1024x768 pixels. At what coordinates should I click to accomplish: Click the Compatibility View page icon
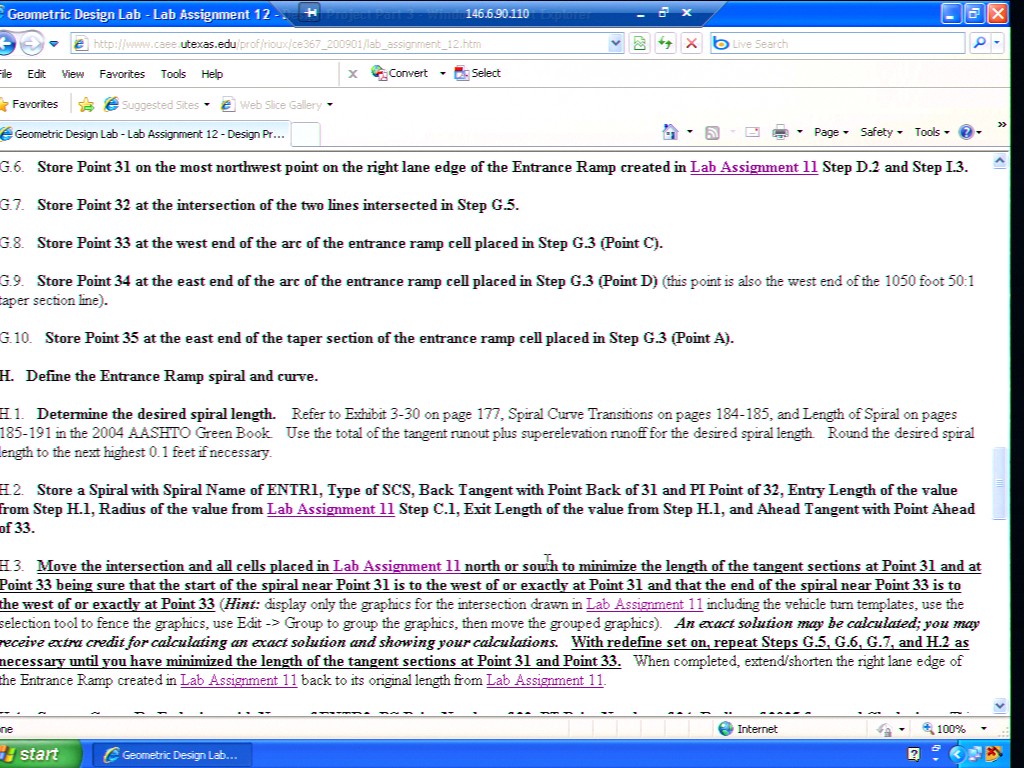coord(639,44)
